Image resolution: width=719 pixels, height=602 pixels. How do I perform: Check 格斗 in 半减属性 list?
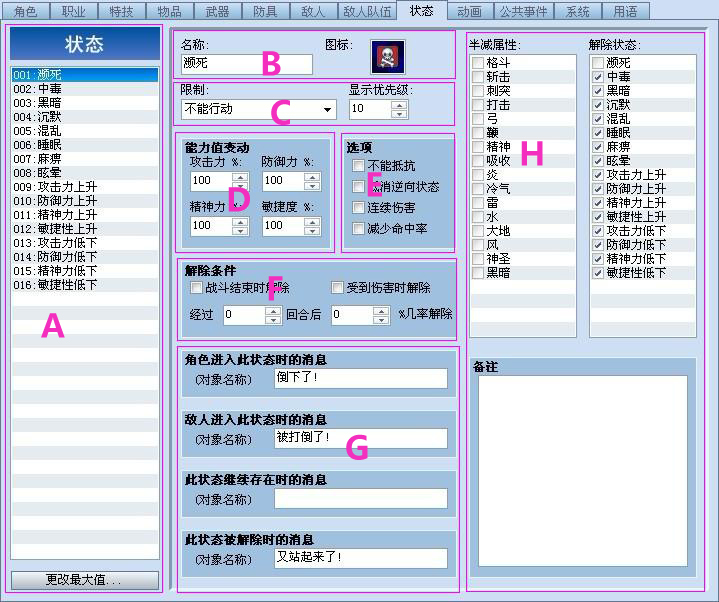478,62
